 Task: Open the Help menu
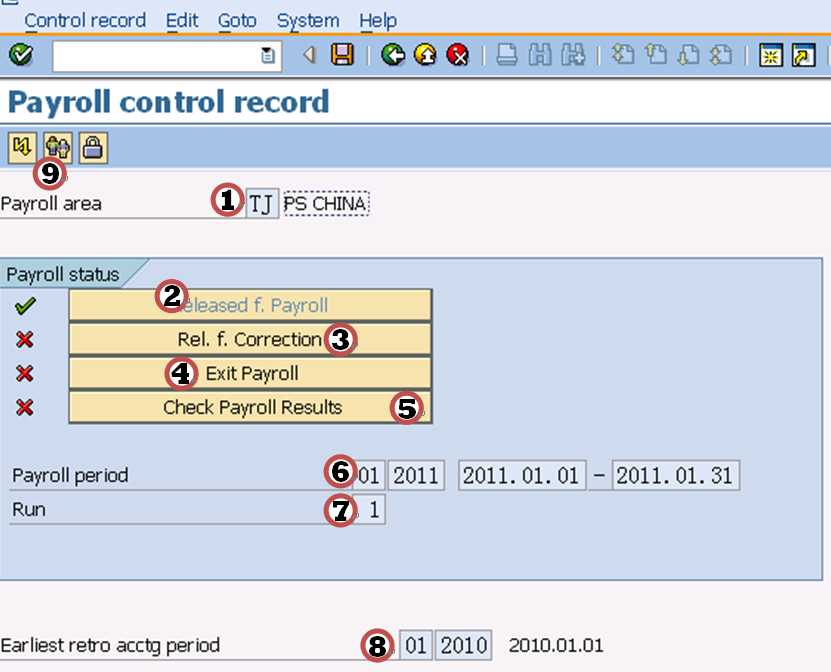[378, 21]
